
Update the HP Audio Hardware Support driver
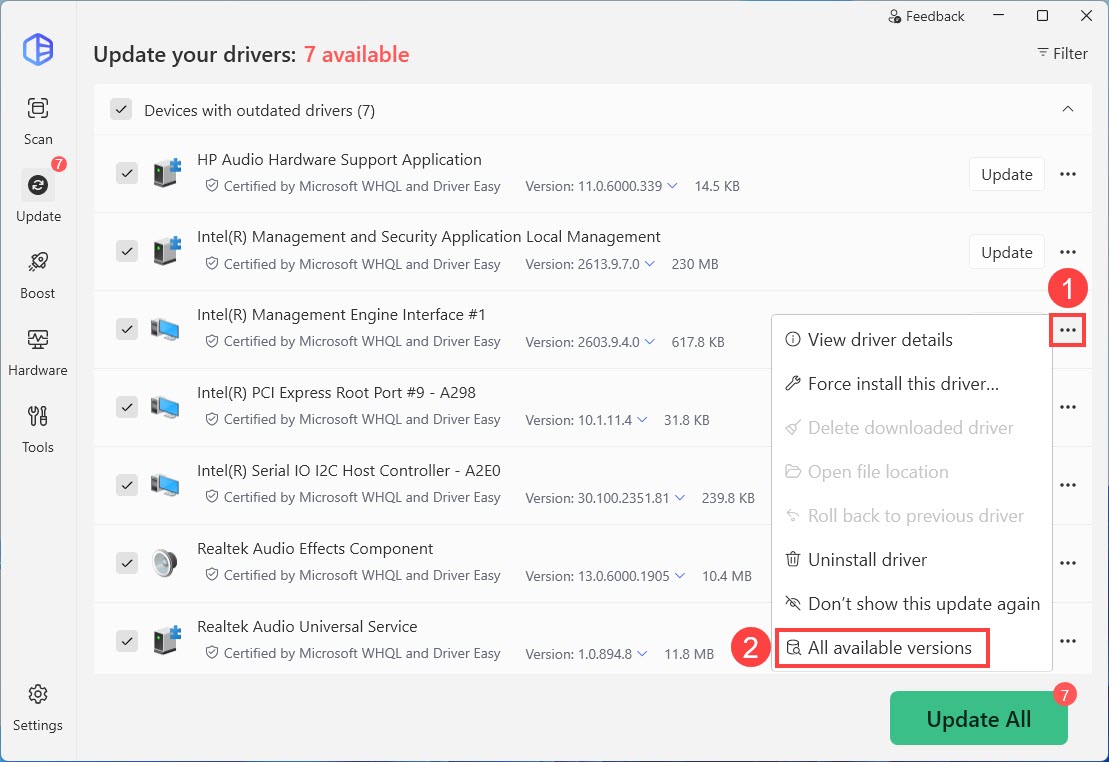tap(1006, 174)
